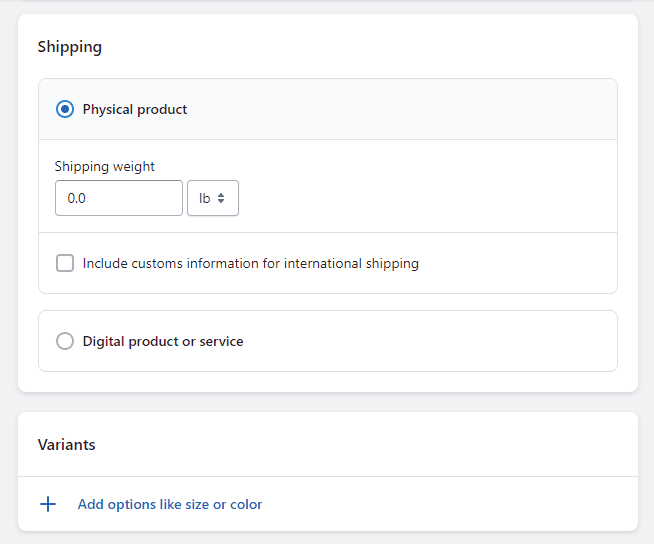Click empty space right of the Variants heading

click(367, 445)
